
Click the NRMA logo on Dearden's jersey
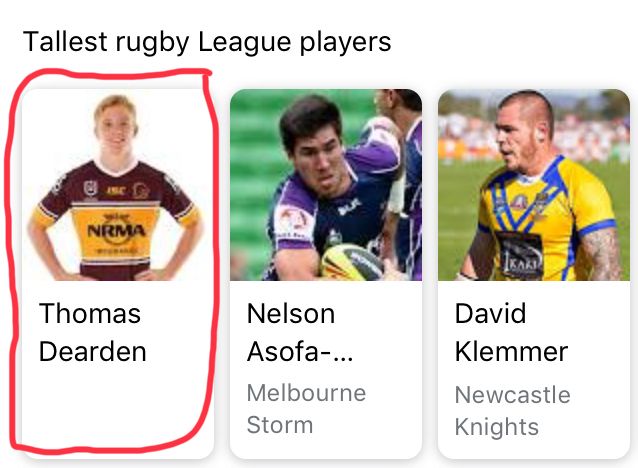tap(116, 231)
